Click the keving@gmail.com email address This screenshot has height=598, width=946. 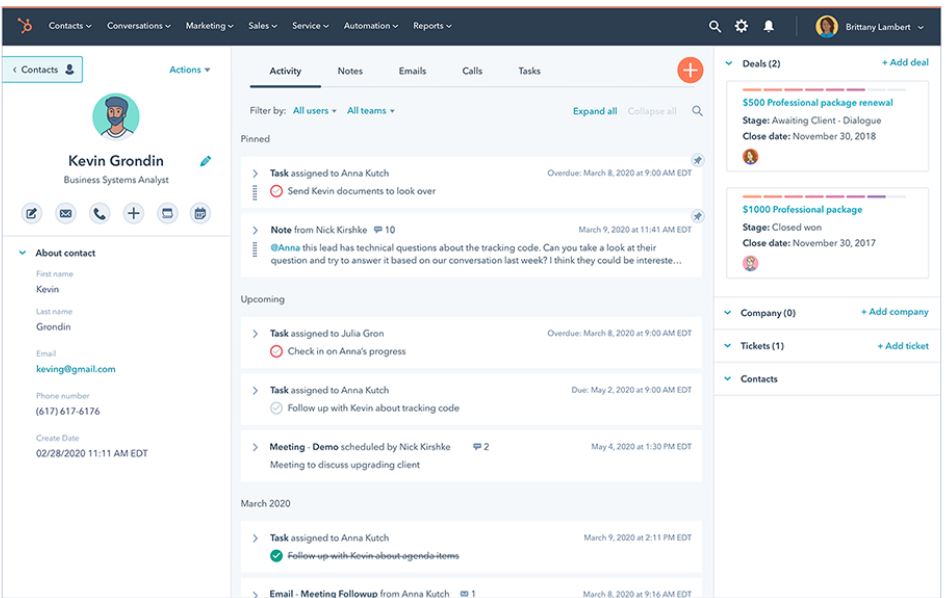pos(75,369)
